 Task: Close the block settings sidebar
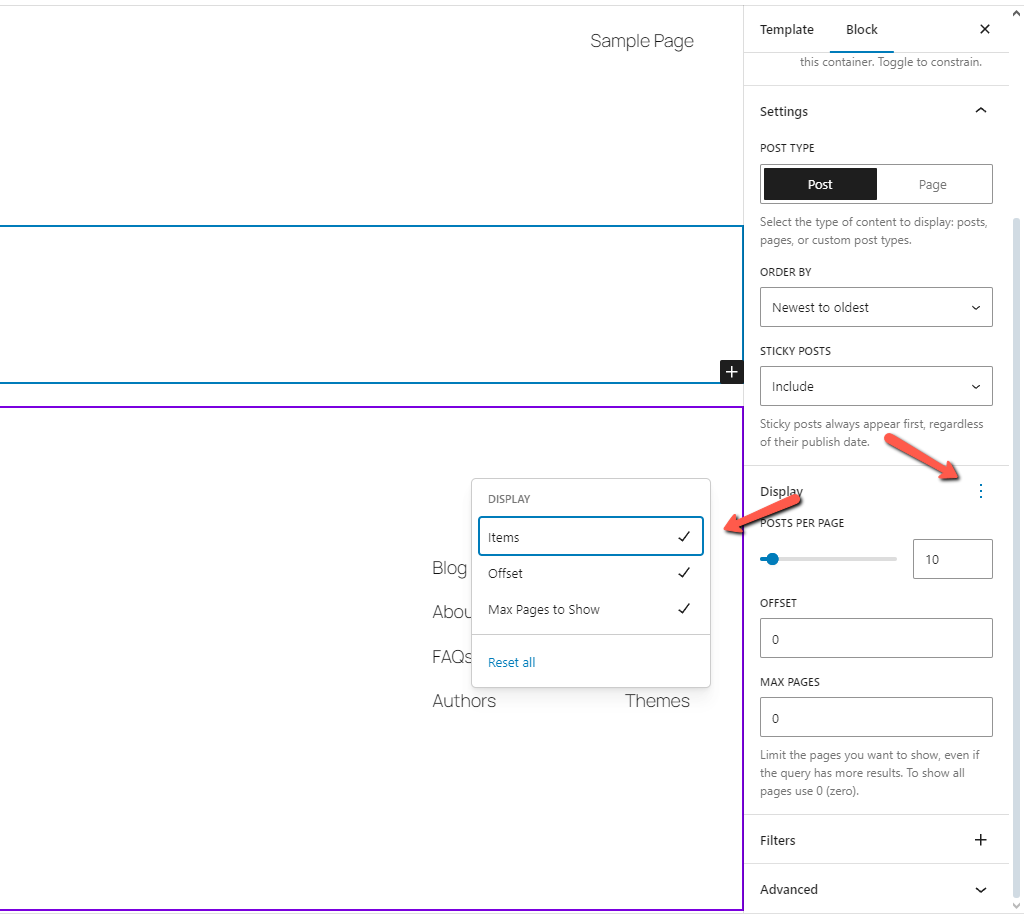tap(985, 29)
